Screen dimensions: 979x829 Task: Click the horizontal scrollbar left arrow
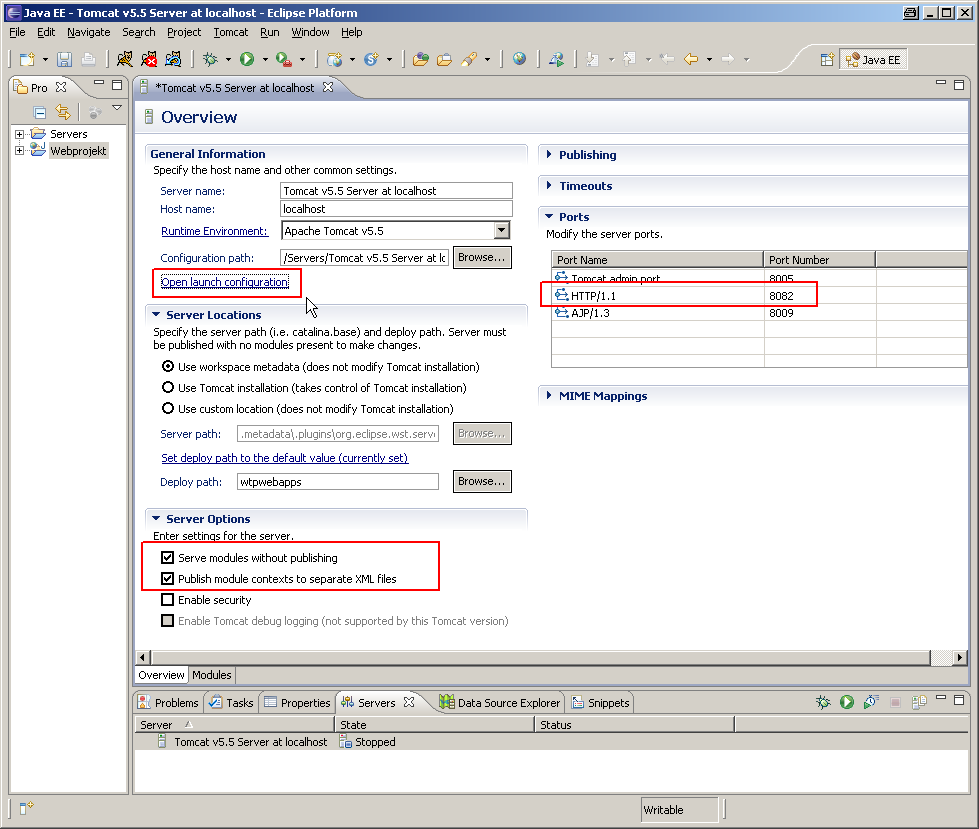coord(142,657)
